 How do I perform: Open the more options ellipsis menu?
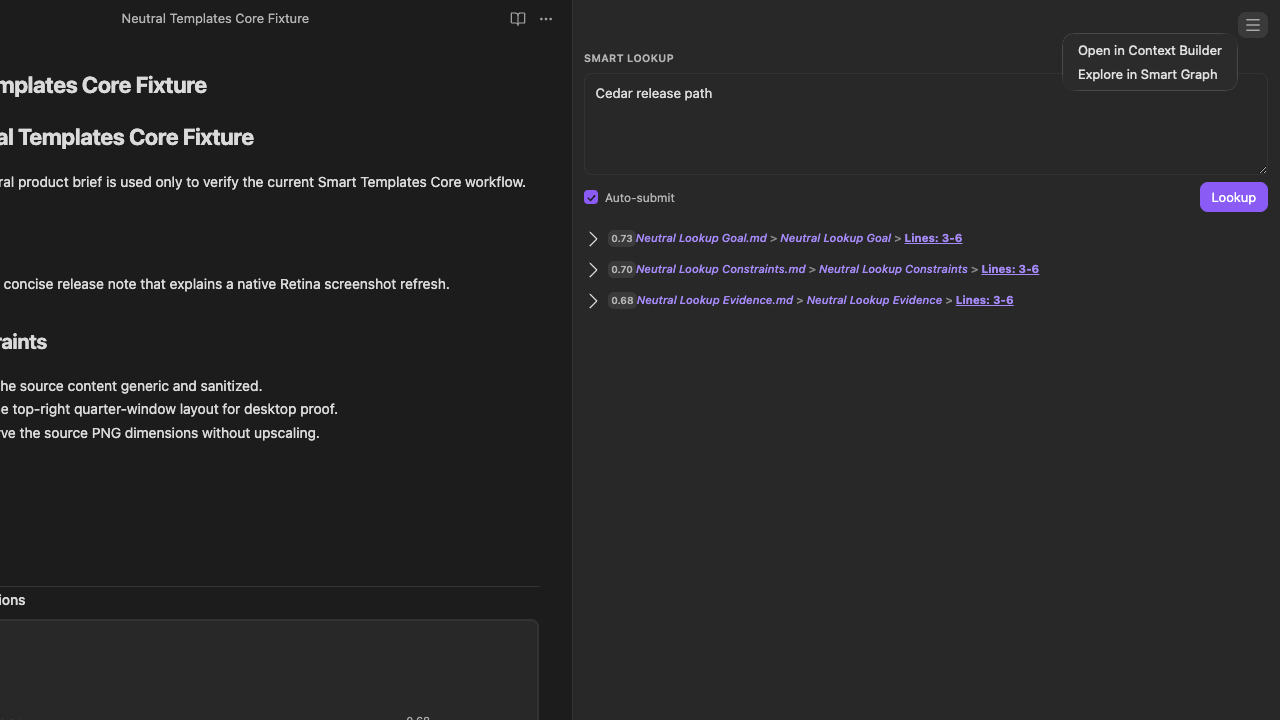[546, 19]
